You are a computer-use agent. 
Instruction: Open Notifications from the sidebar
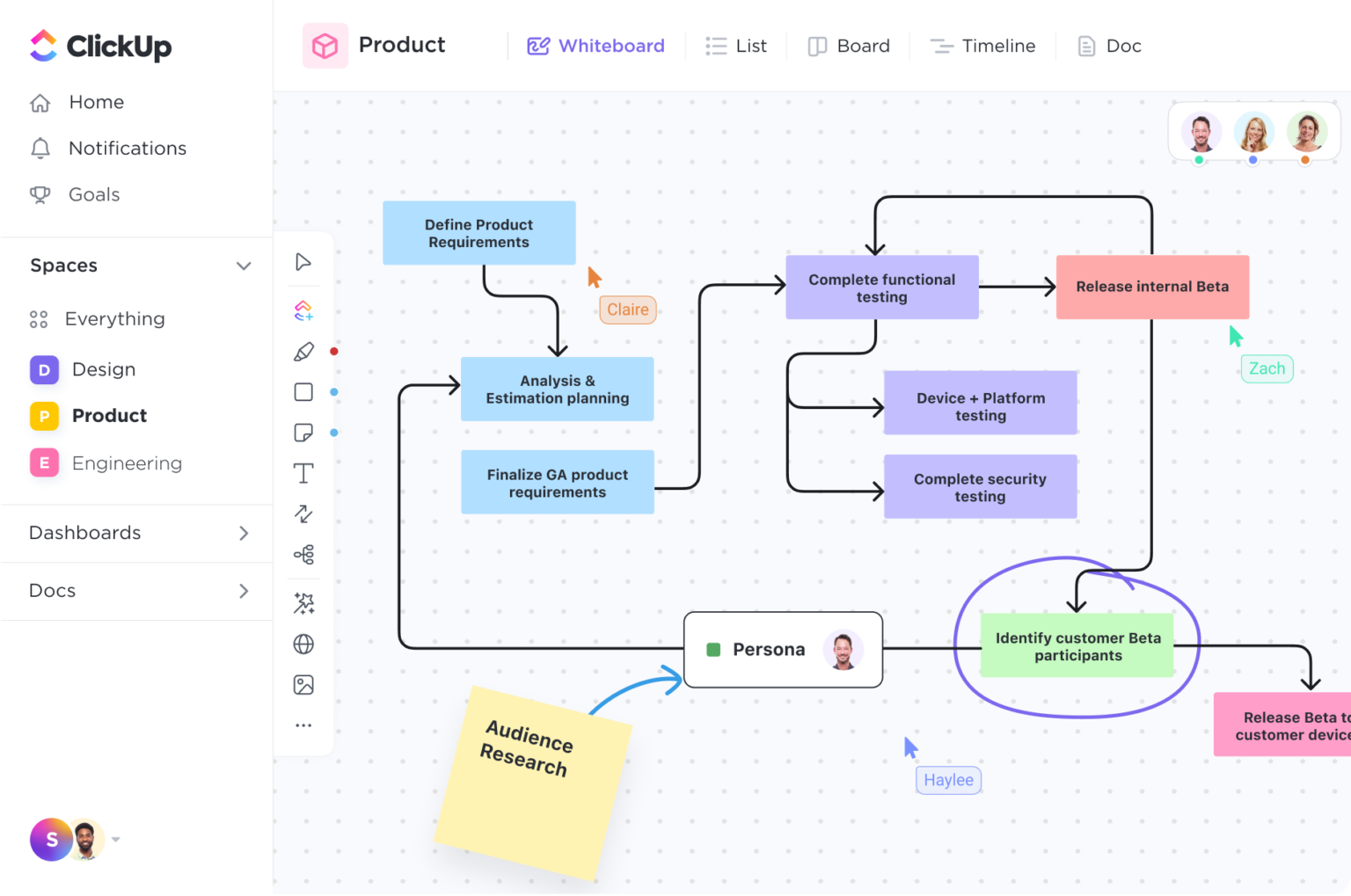(x=128, y=148)
